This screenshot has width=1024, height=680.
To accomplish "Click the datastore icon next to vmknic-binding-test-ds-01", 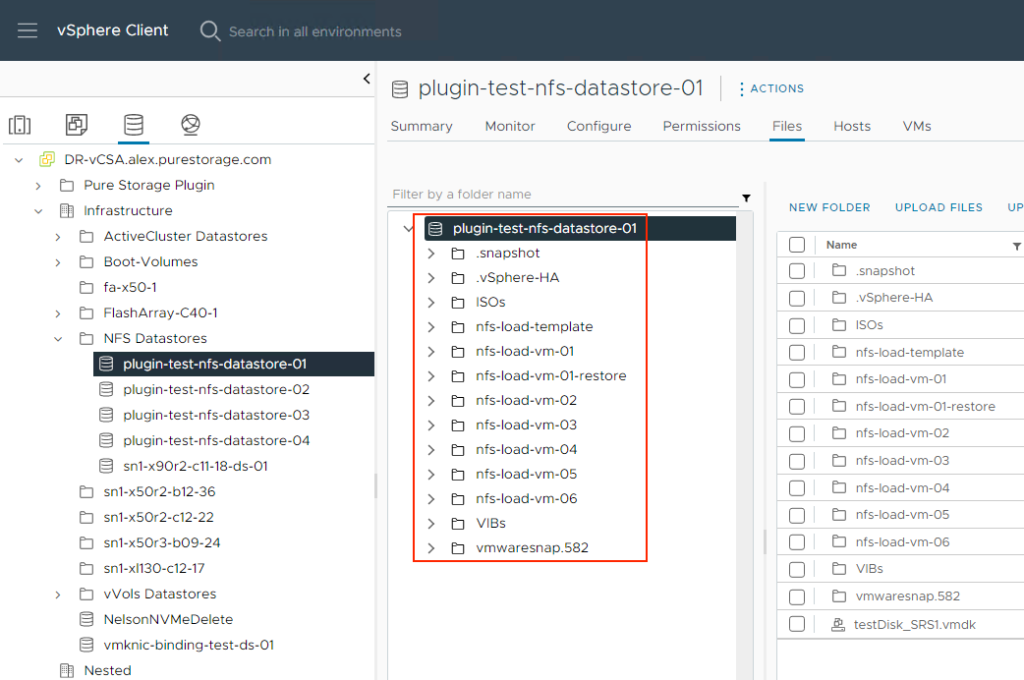I will [86, 645].
